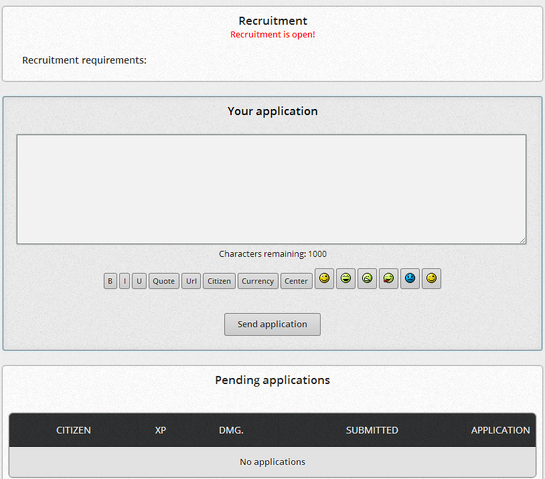Insert the green laughing emoticon
Screen dimensions: 545x479
(346, 278)
